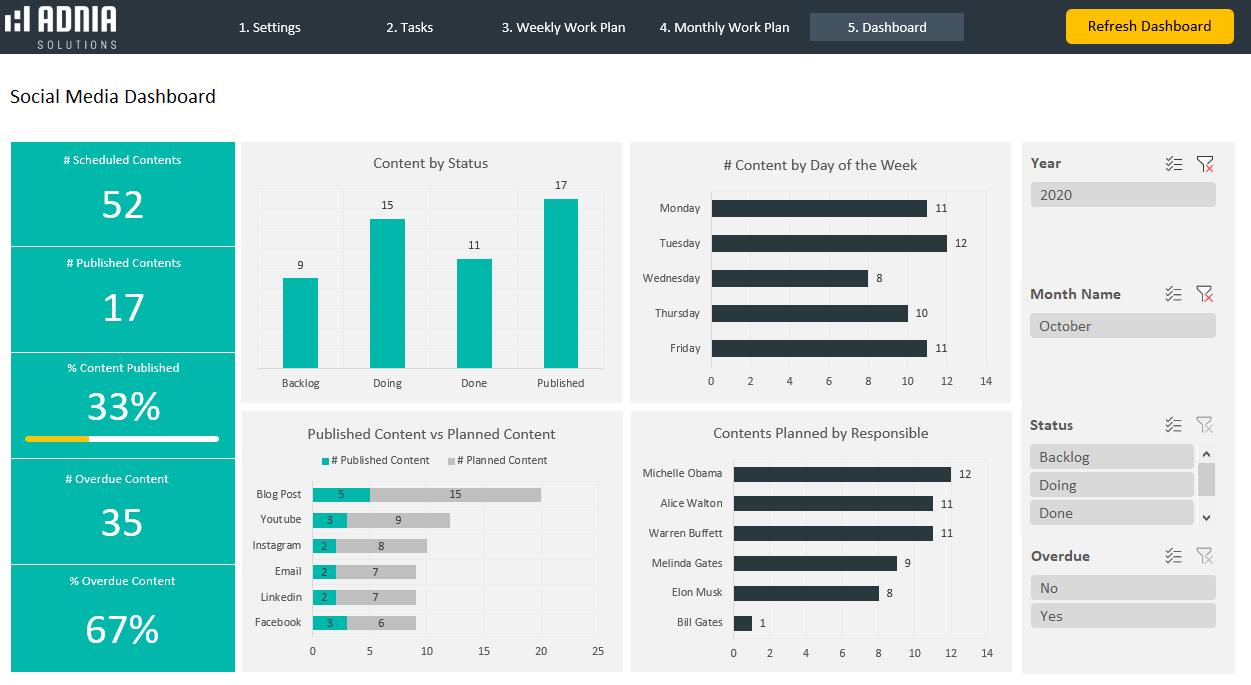Filter Status by Backlog
The width and height of the screenshot is (1251, 685).
pos(1111,457)
